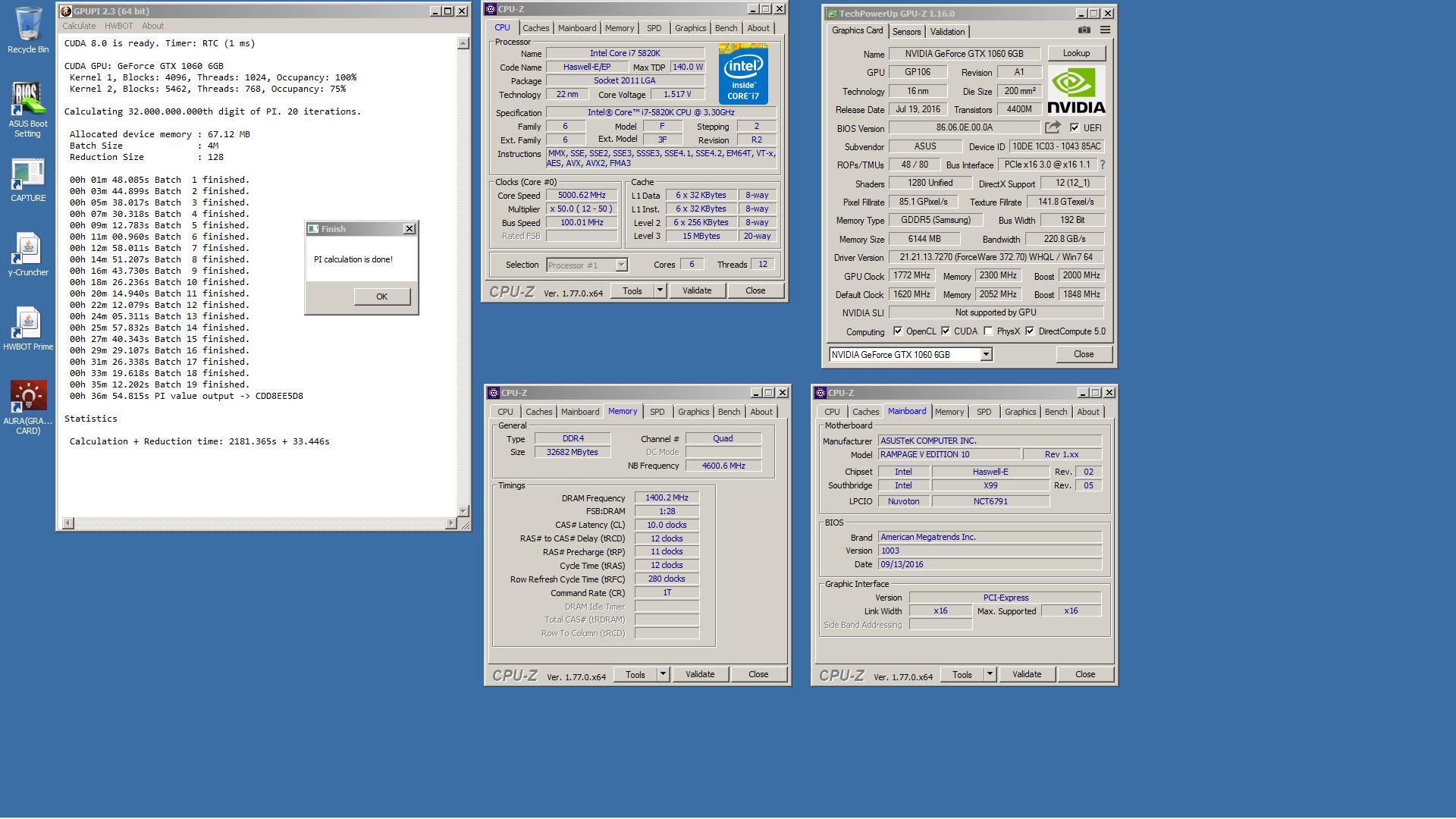Switch to Validation tab in GPU-Z

coord(948,32)
